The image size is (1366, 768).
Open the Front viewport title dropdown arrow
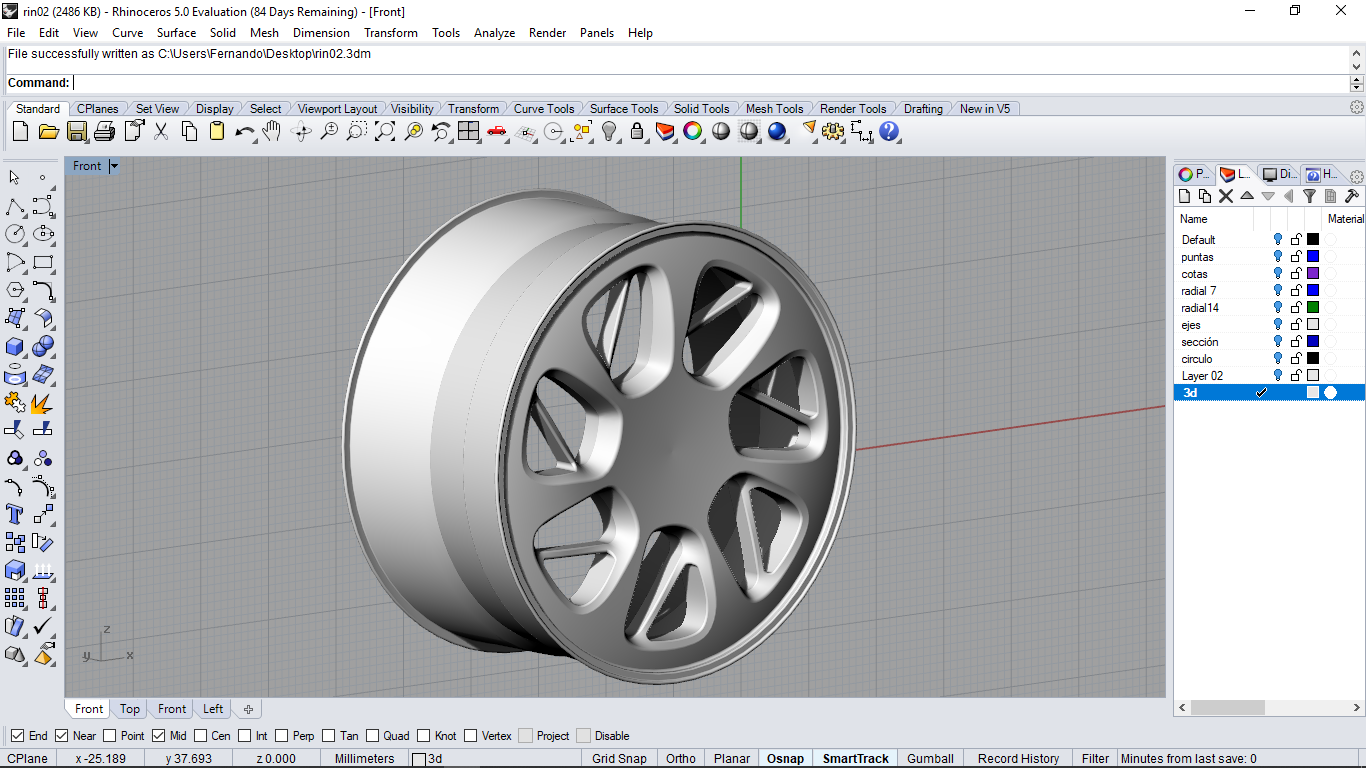[114, 166]
